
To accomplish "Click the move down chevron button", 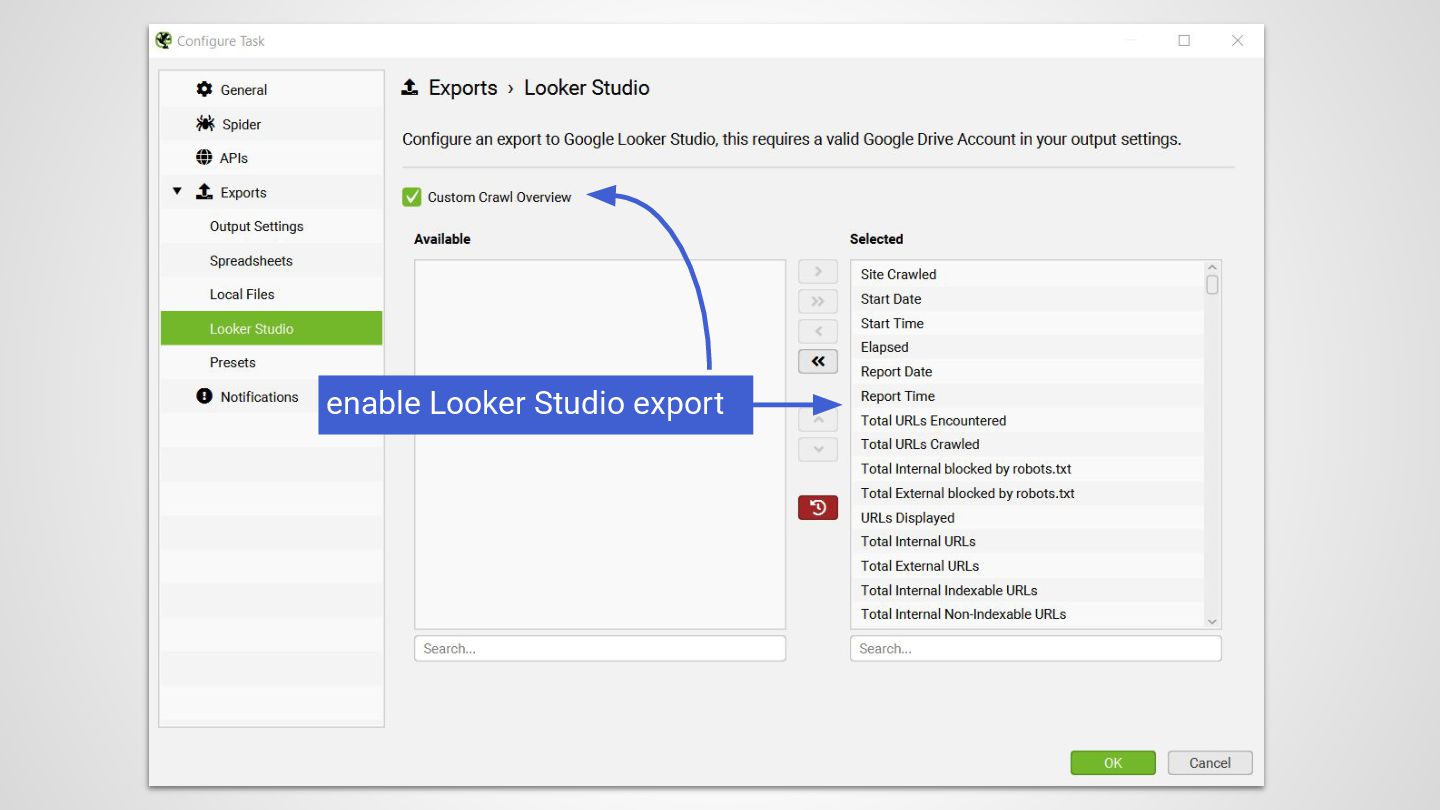I will click(818, 449).
